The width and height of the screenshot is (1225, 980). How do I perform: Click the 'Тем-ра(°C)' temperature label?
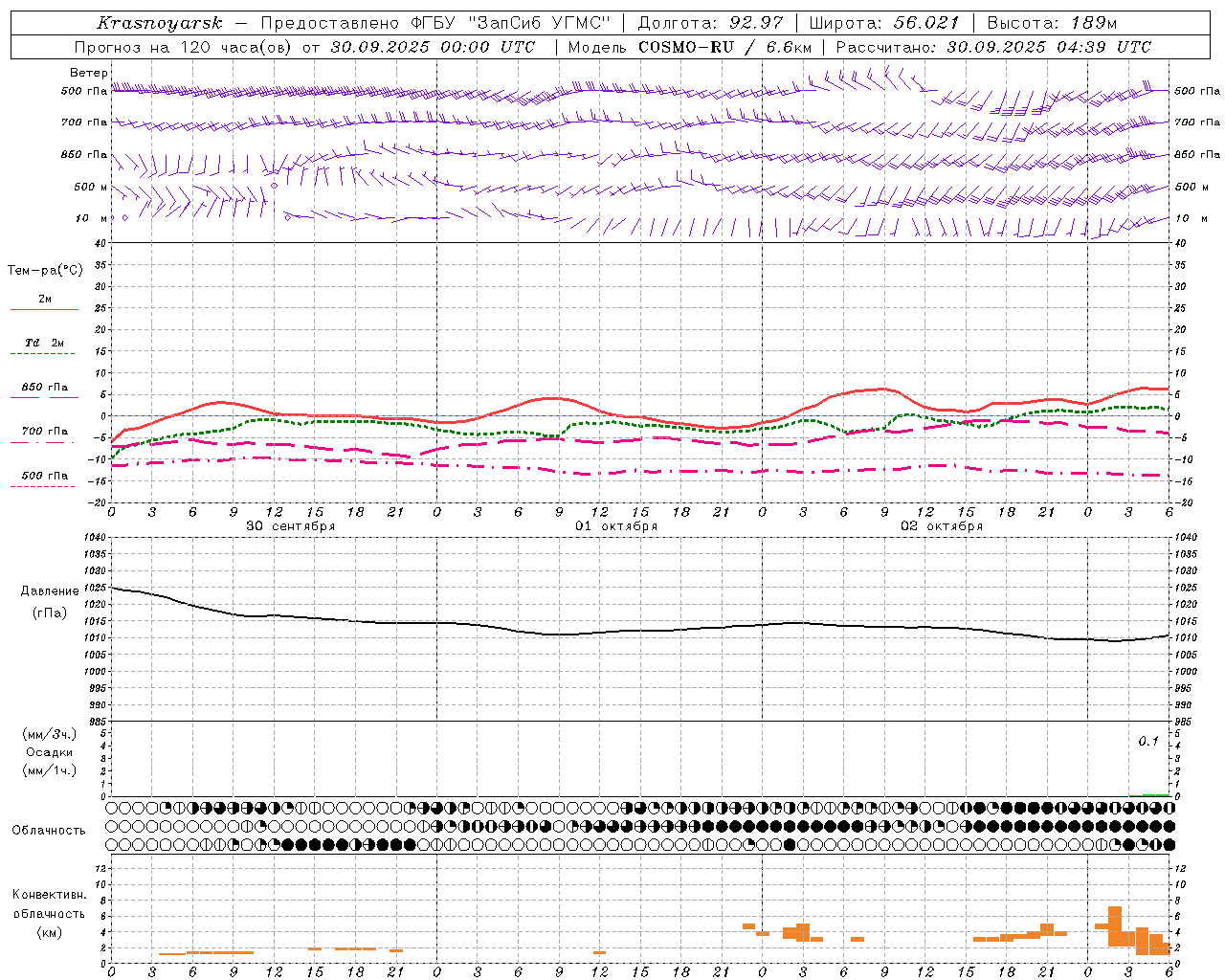(45, 271)
